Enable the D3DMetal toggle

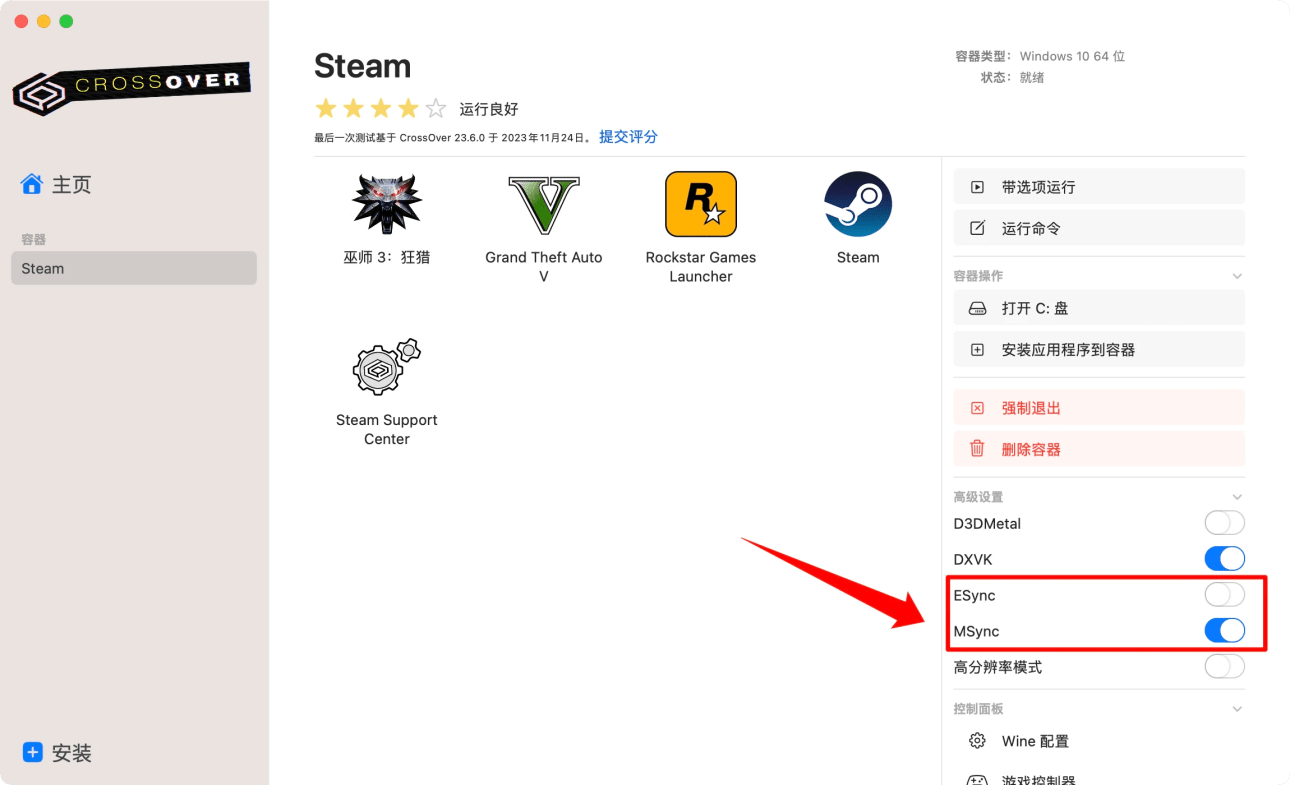point(1224,523)
